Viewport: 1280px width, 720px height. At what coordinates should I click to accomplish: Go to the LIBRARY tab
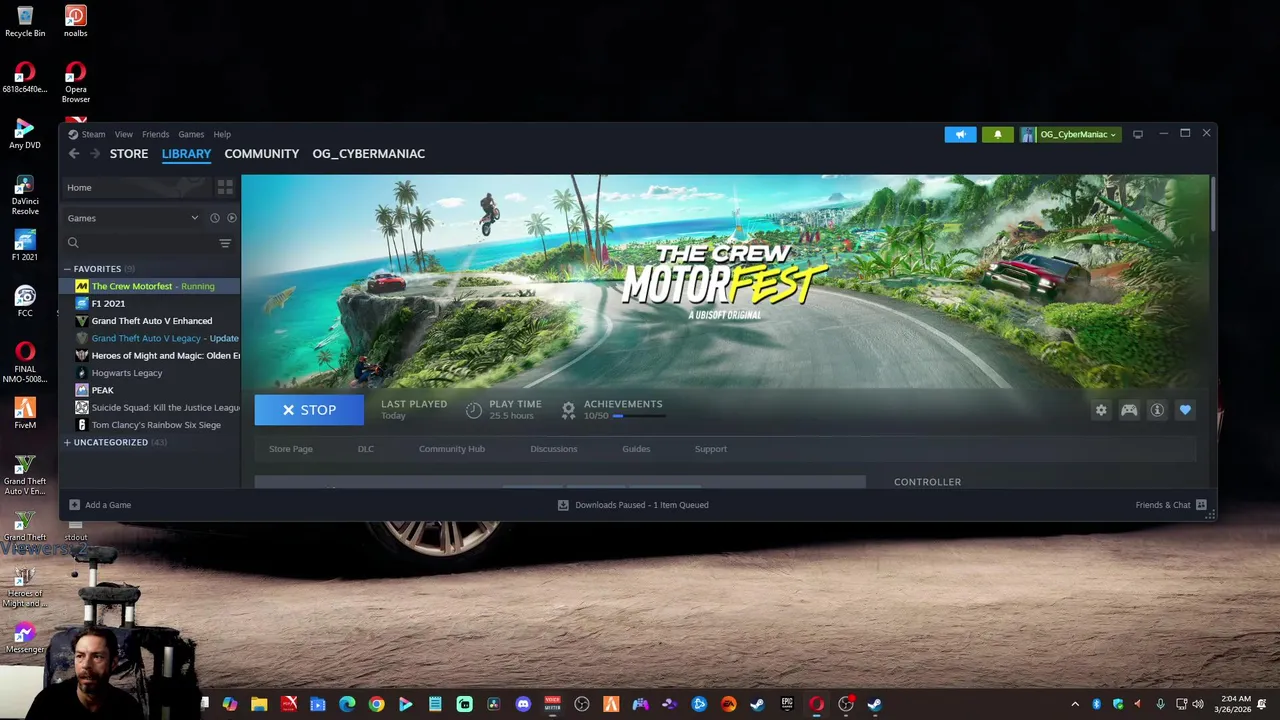click(x=186, y=153)
